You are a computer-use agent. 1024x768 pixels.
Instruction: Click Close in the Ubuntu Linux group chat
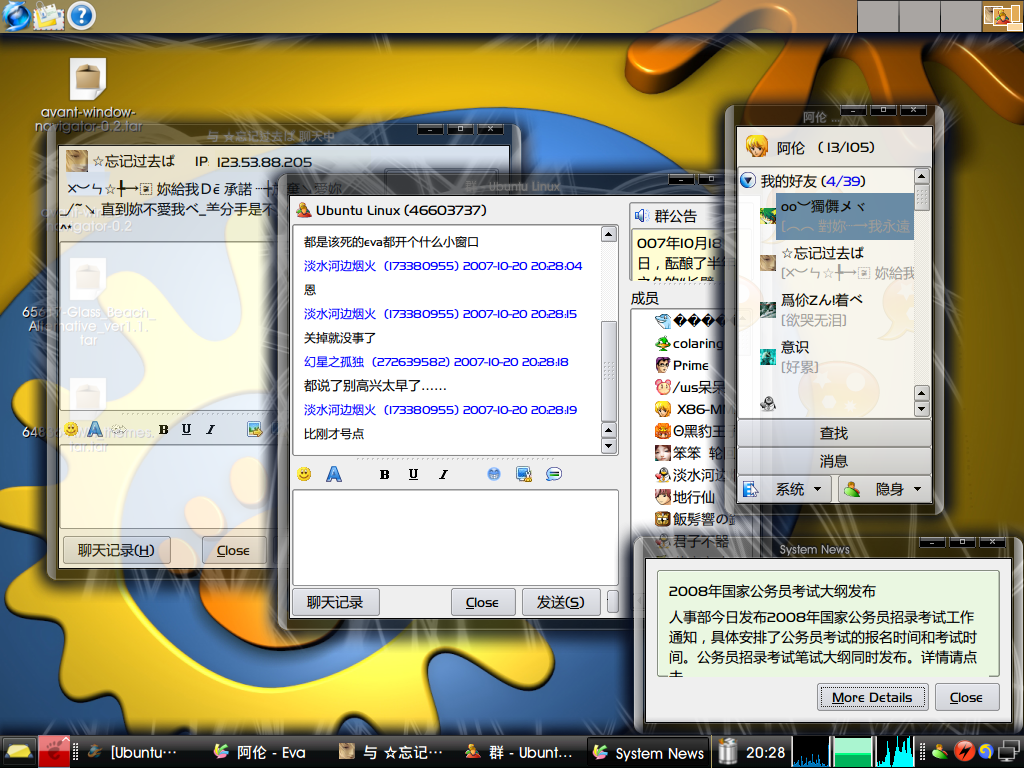click(x=483, y=602)
